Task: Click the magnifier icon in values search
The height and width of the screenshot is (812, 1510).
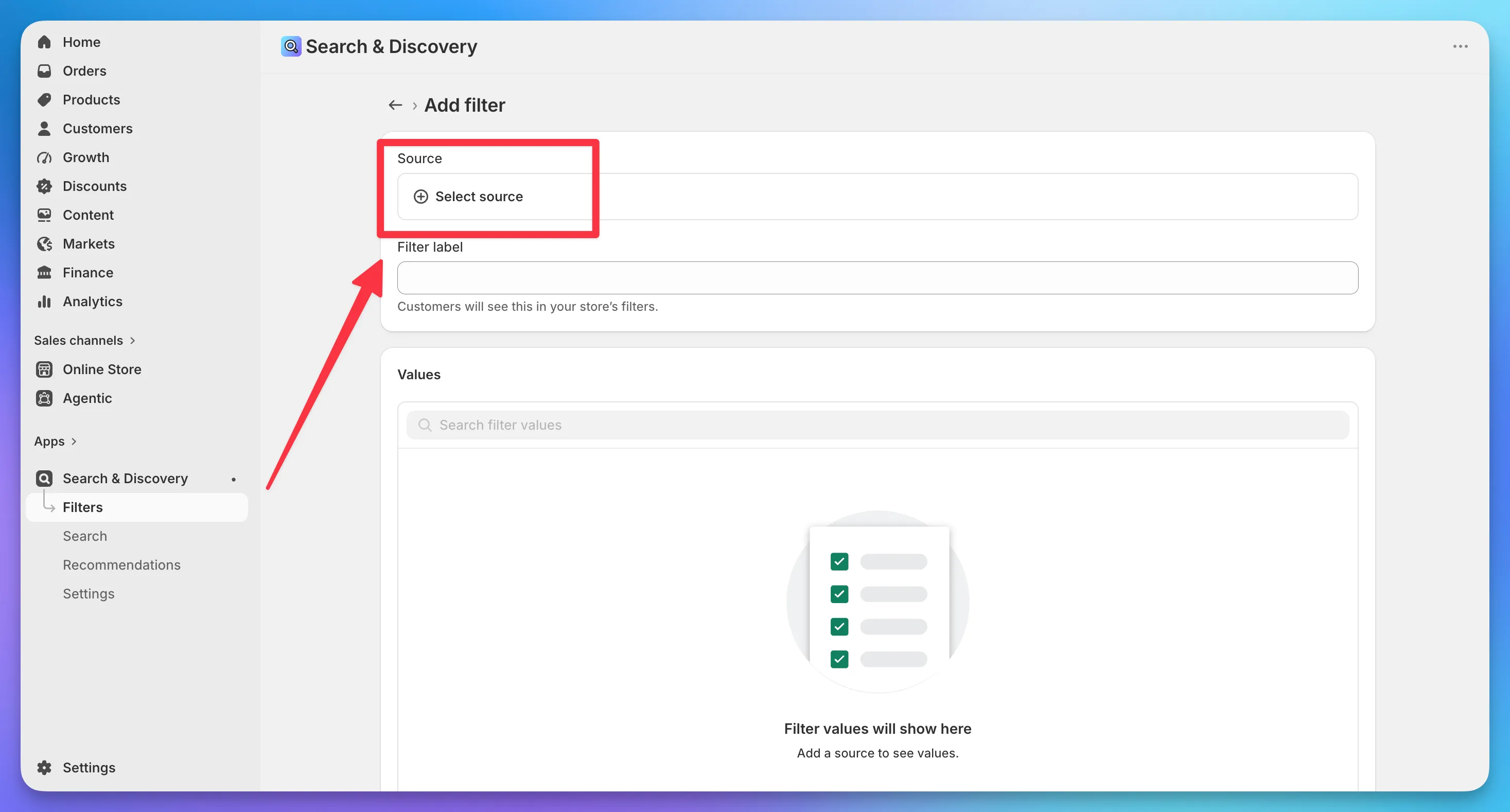Action: 425,425
